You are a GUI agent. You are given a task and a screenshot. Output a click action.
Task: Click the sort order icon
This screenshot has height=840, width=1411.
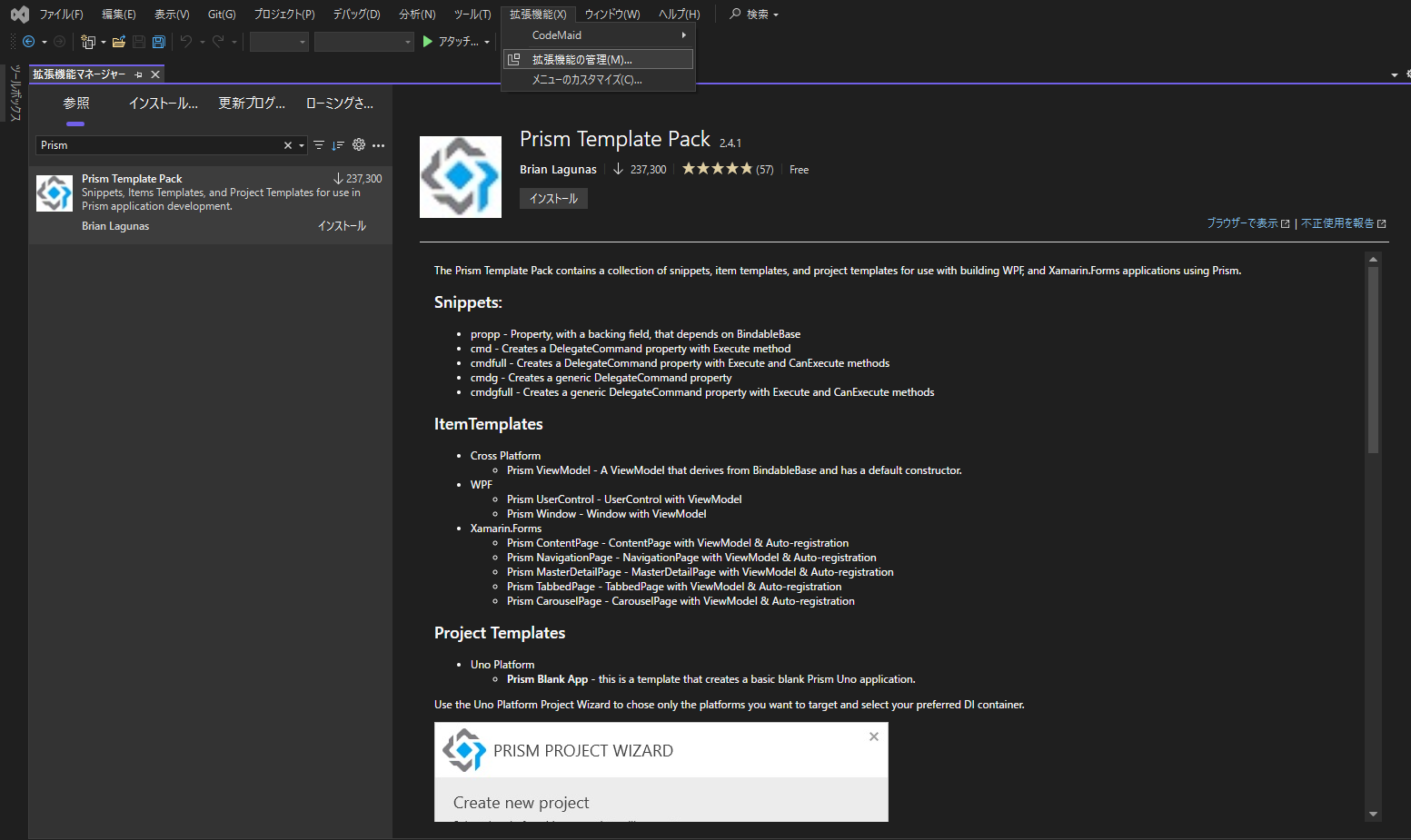coord(338,145)
